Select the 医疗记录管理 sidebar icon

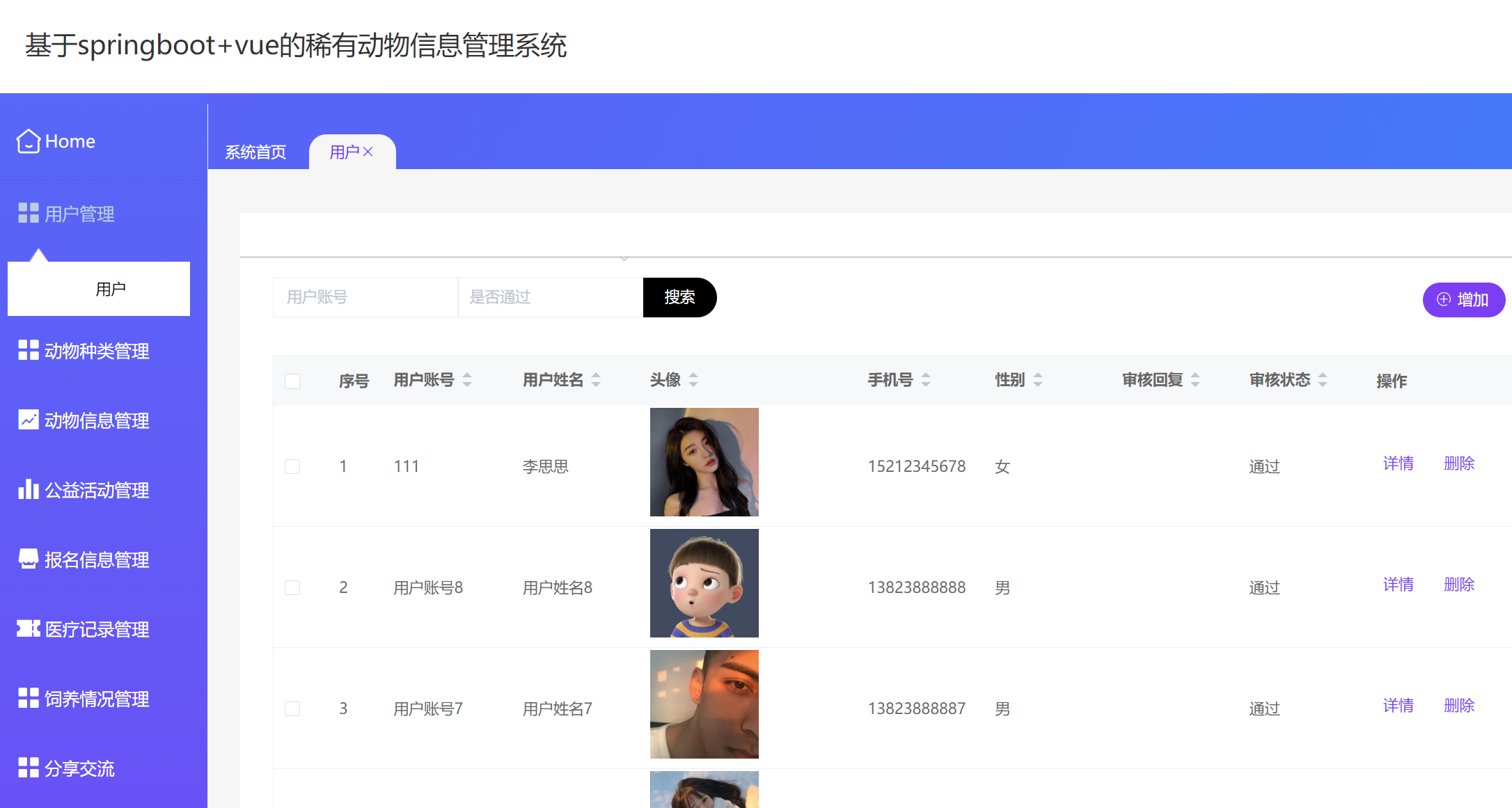(x=28, y=628)
